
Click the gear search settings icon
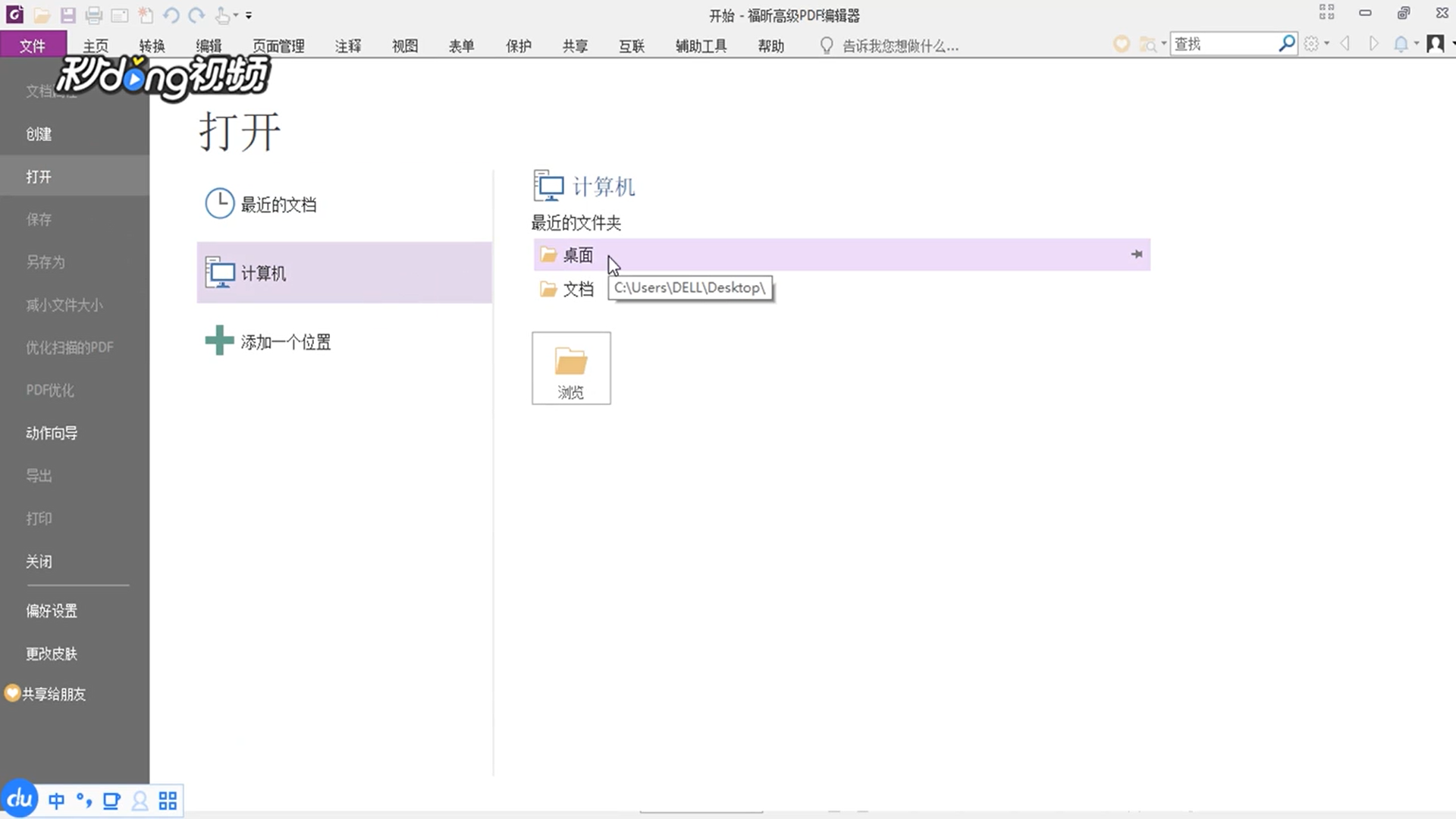coord(1311,44)
